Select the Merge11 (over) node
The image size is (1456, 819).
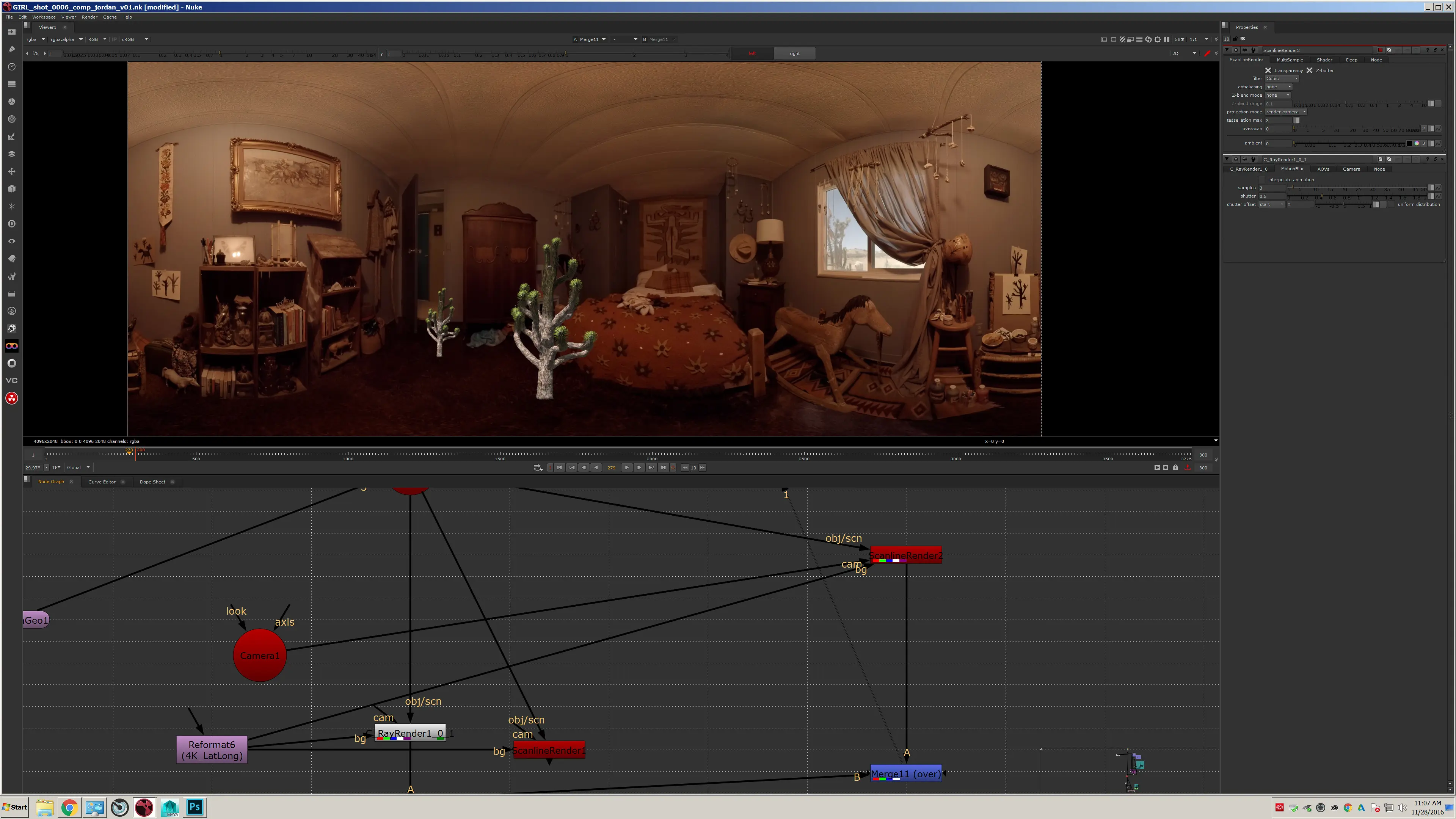click(906, 774)
